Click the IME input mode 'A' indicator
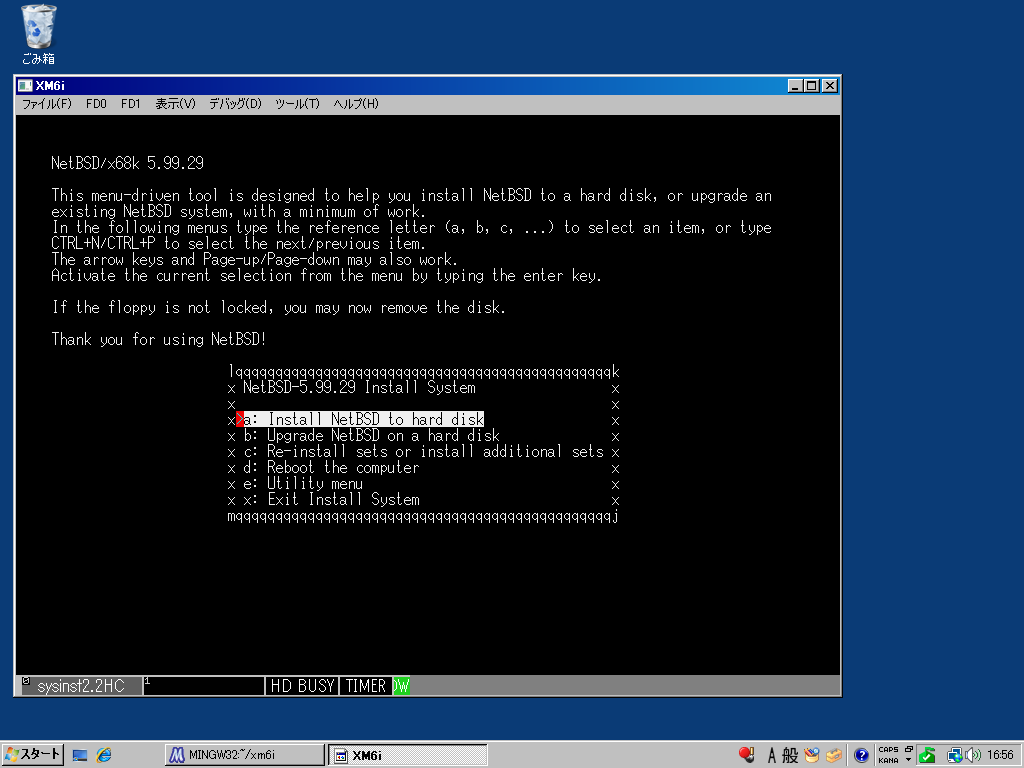Screen dimensions: 1024x768 coord(771,756)
